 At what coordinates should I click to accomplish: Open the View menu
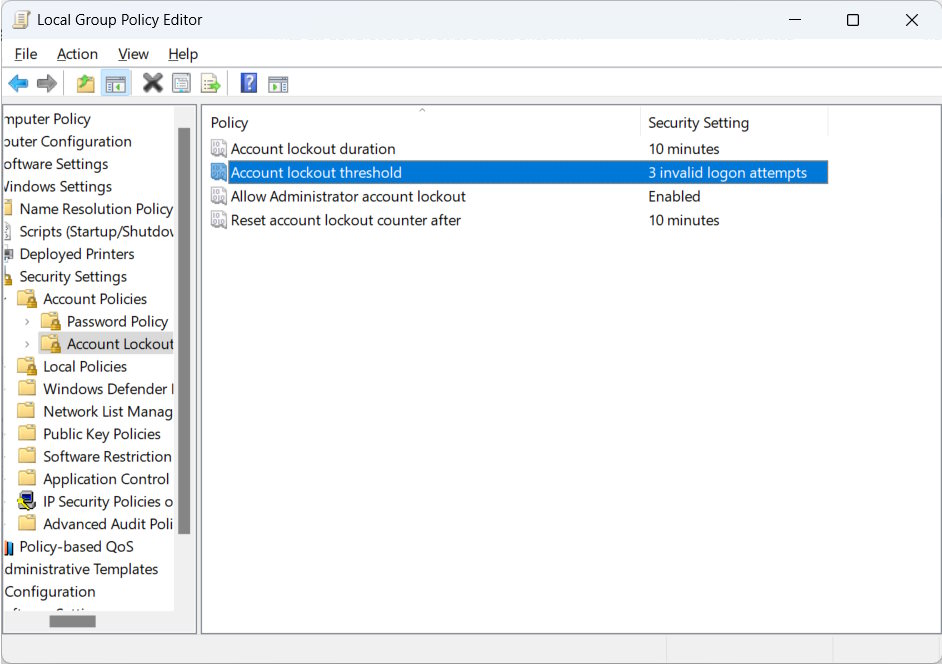pyautogui.click(x=133, y=54)
